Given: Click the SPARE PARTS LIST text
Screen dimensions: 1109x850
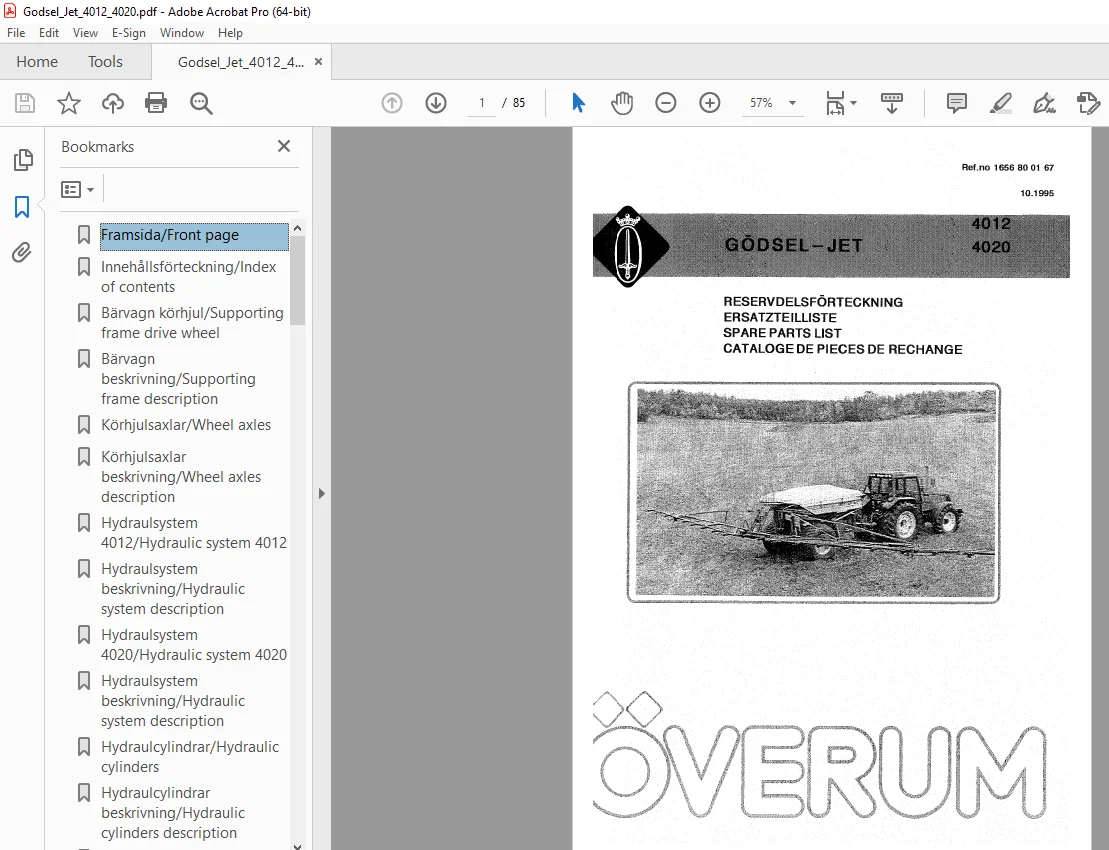Looking at the screenshot, I should 782,333.
